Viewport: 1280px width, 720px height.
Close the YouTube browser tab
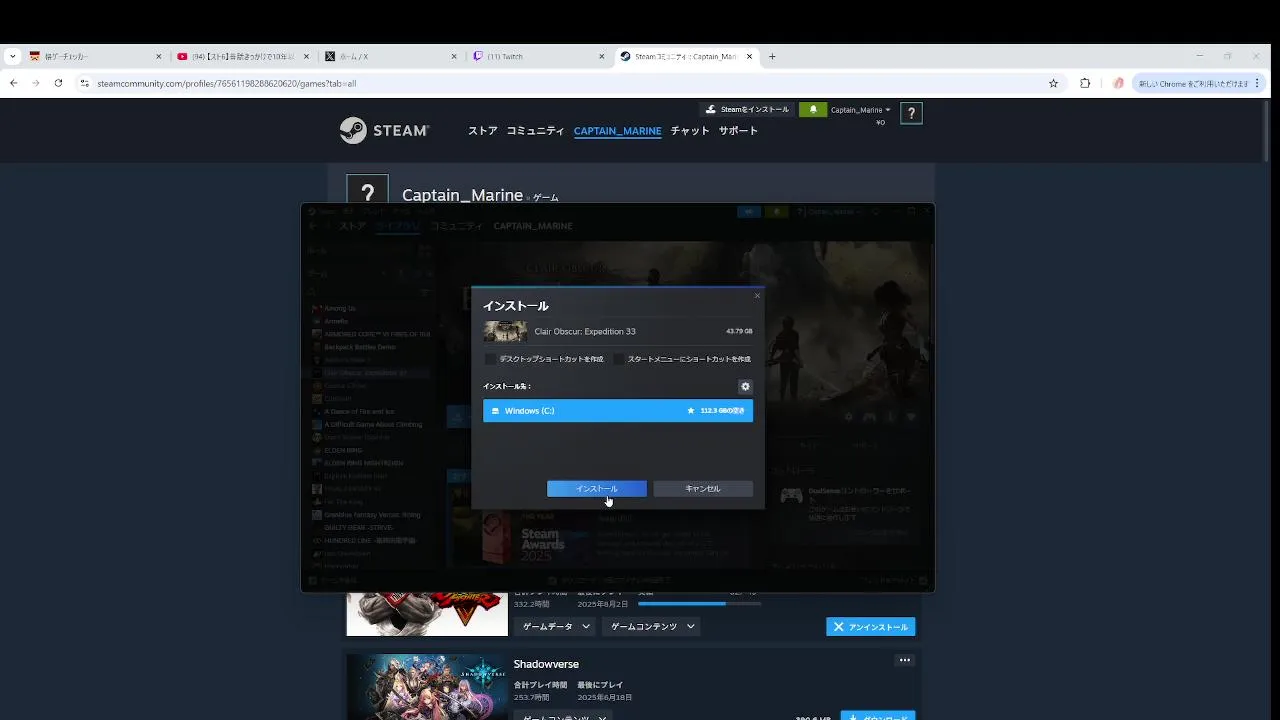pos(306,57)
